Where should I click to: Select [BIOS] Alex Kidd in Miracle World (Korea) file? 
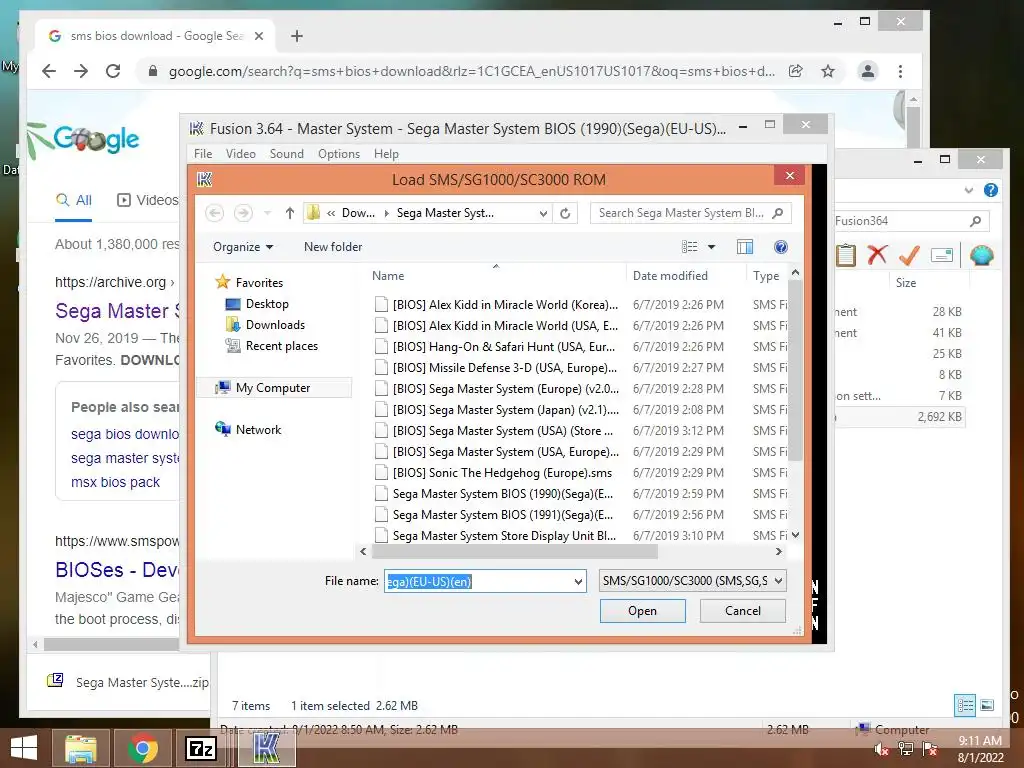(x=496, y=304)
